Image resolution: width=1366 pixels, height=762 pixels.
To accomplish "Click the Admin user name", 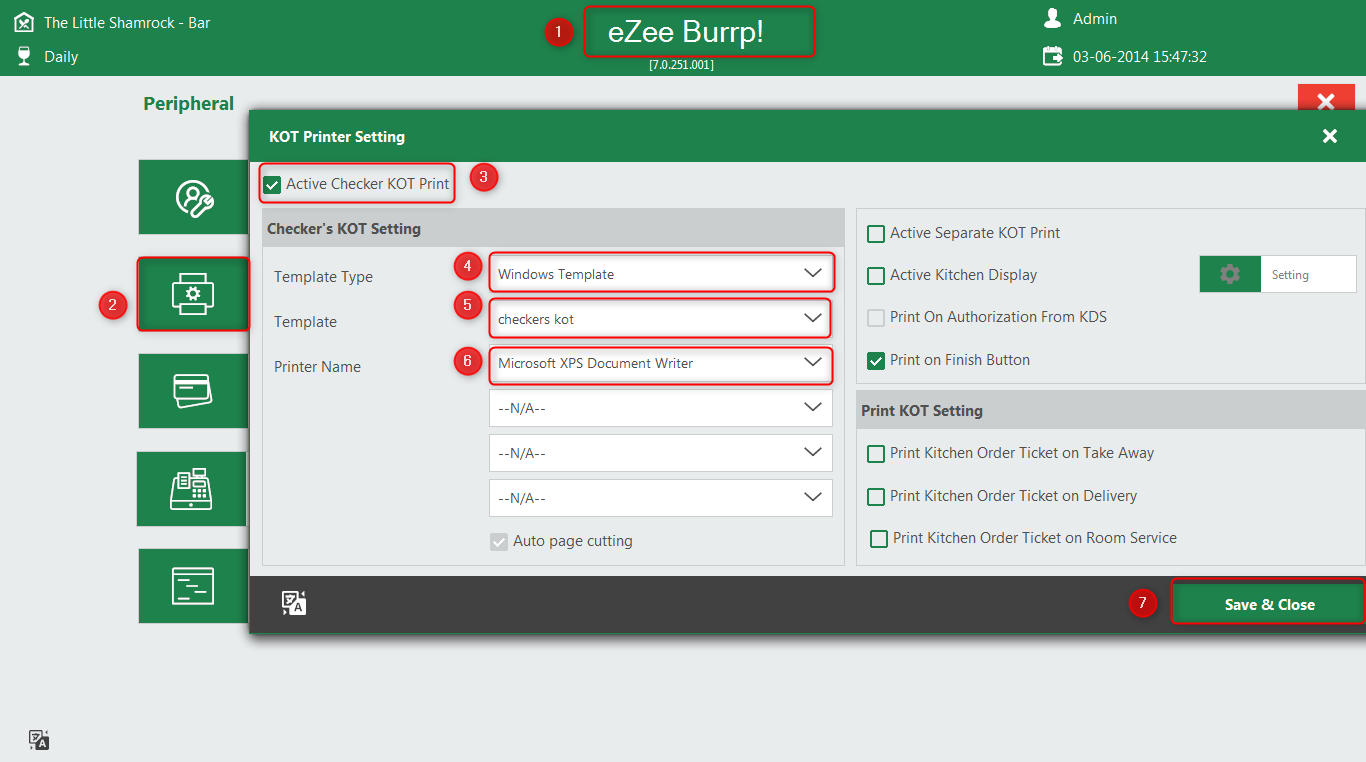I will pyautogui.click(x=1095, y=19).
